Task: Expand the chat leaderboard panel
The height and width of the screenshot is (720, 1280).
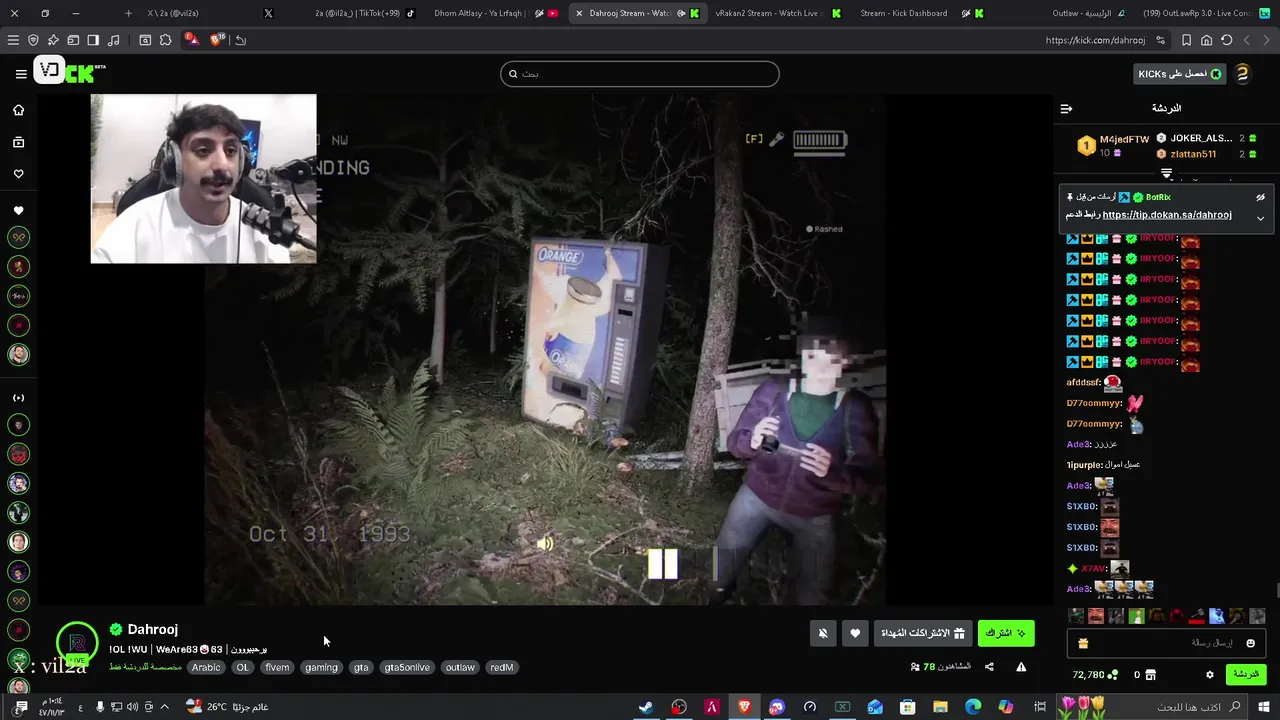Action: click(x=1166, y=174)
